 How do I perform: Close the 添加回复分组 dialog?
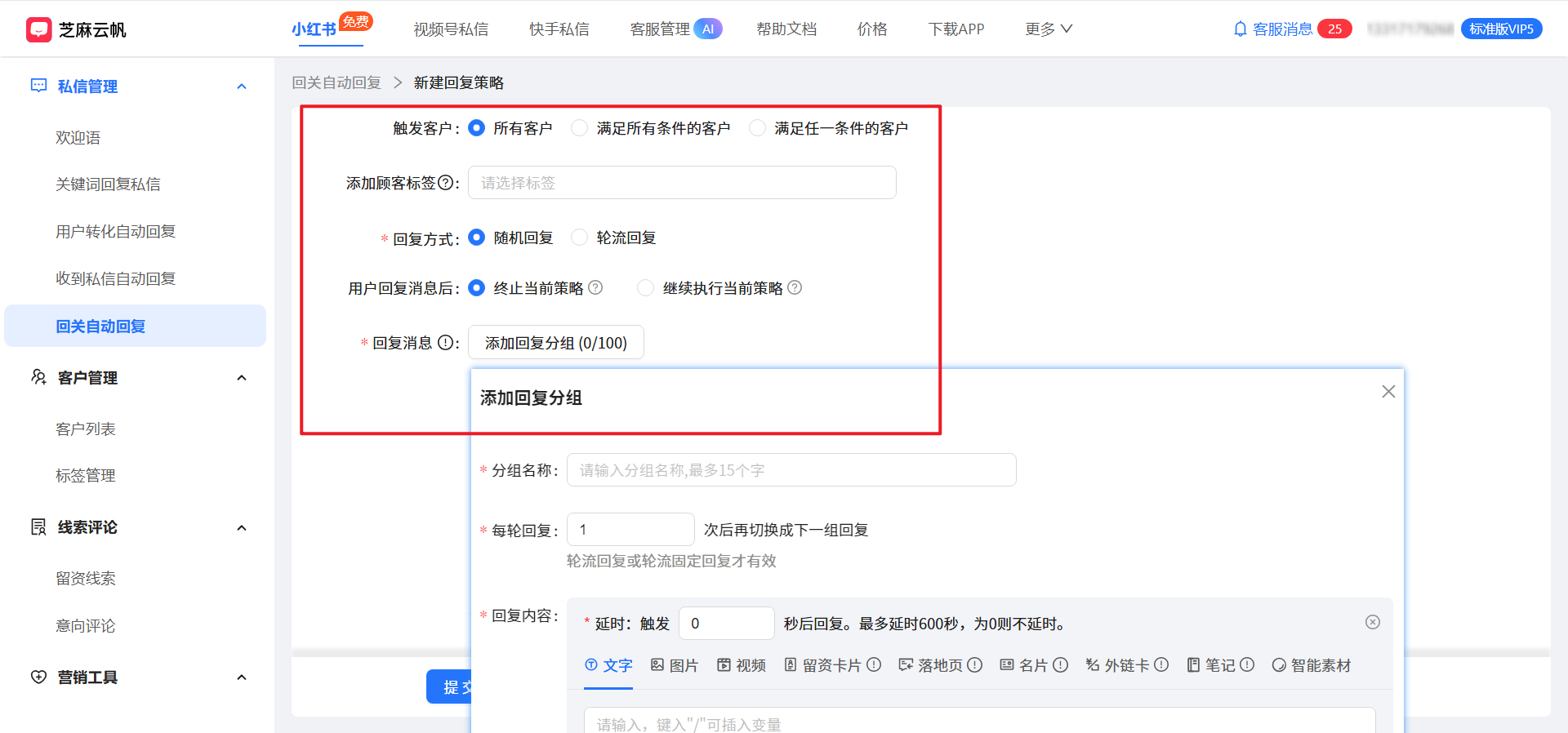(1388, 392)
